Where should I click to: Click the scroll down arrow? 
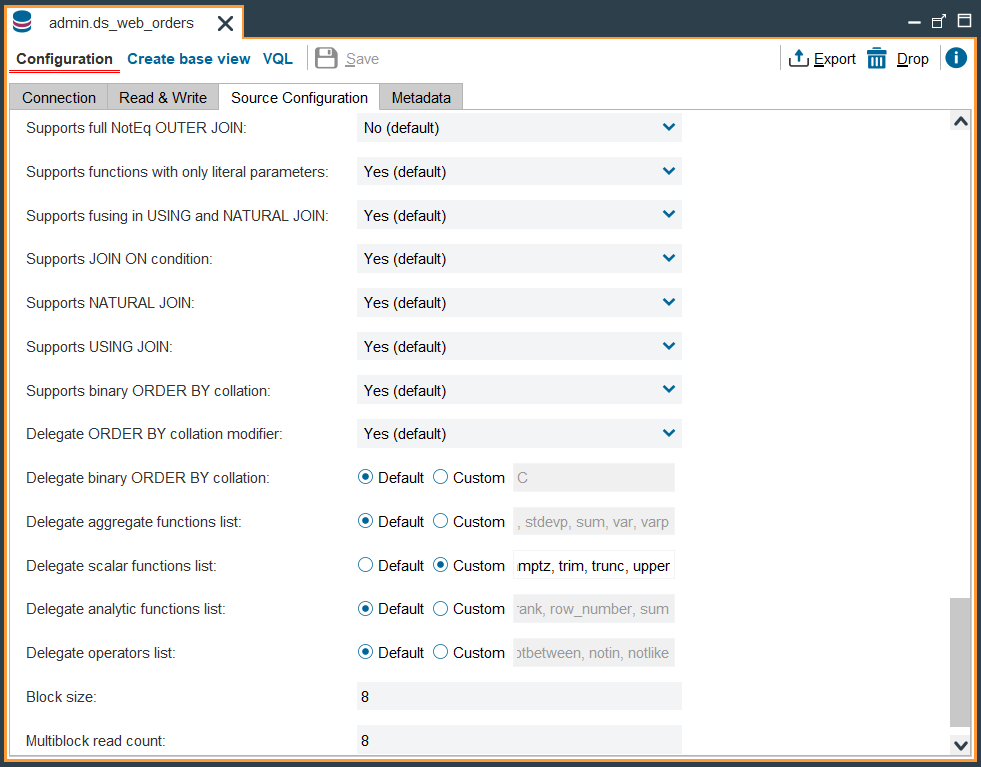960,744
